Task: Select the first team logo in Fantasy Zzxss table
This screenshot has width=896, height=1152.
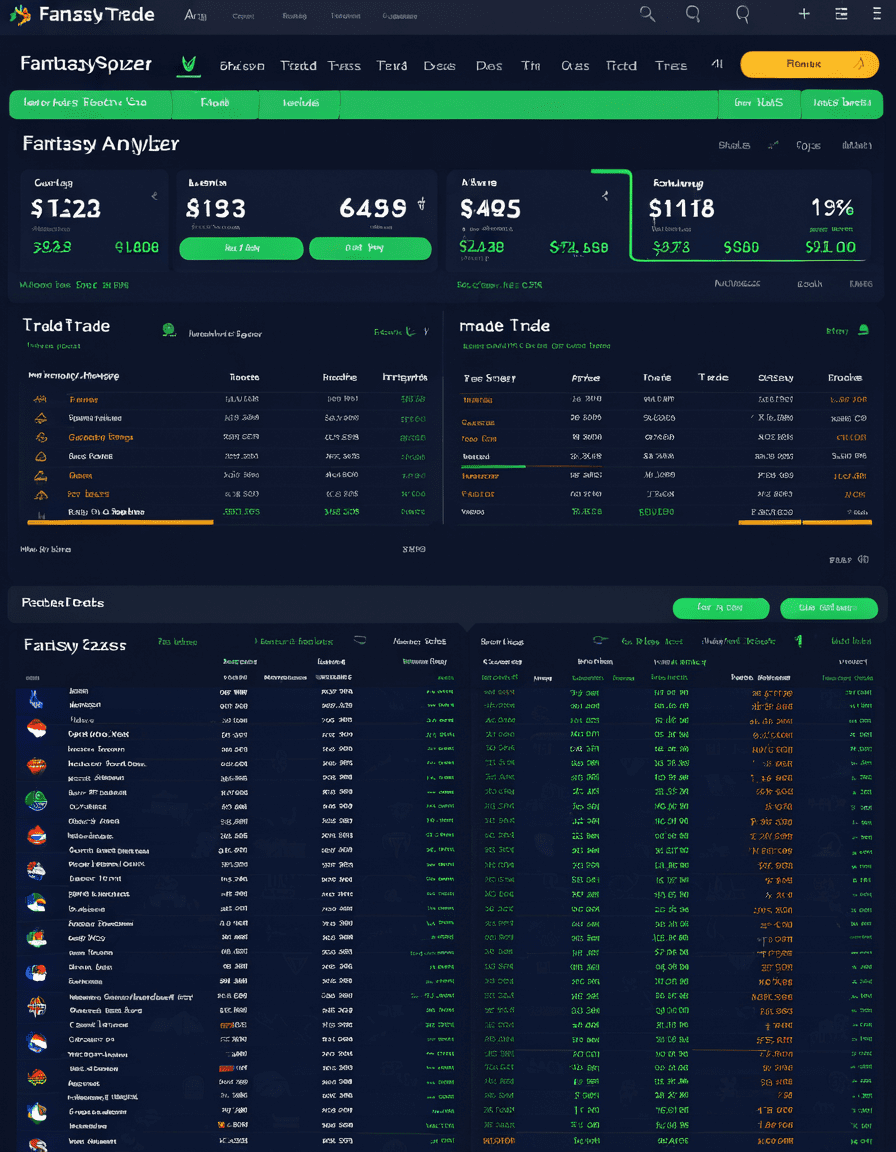Action: (35, 697)
